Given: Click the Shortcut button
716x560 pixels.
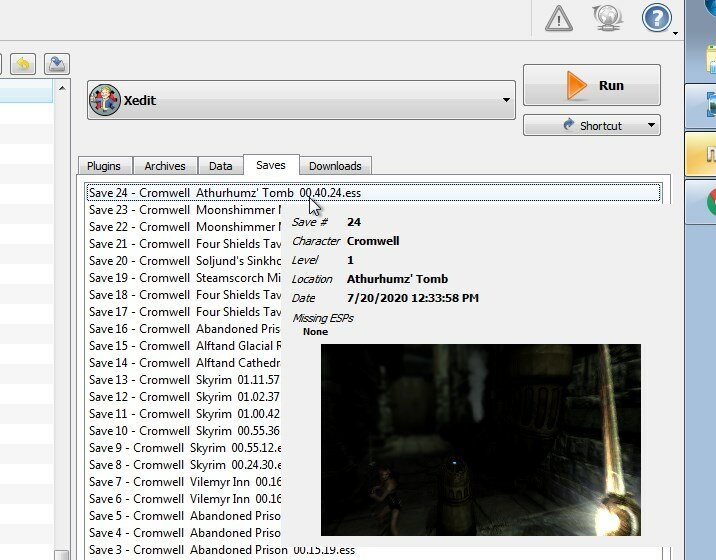Looking at the screenshot, I should point(592,125).
